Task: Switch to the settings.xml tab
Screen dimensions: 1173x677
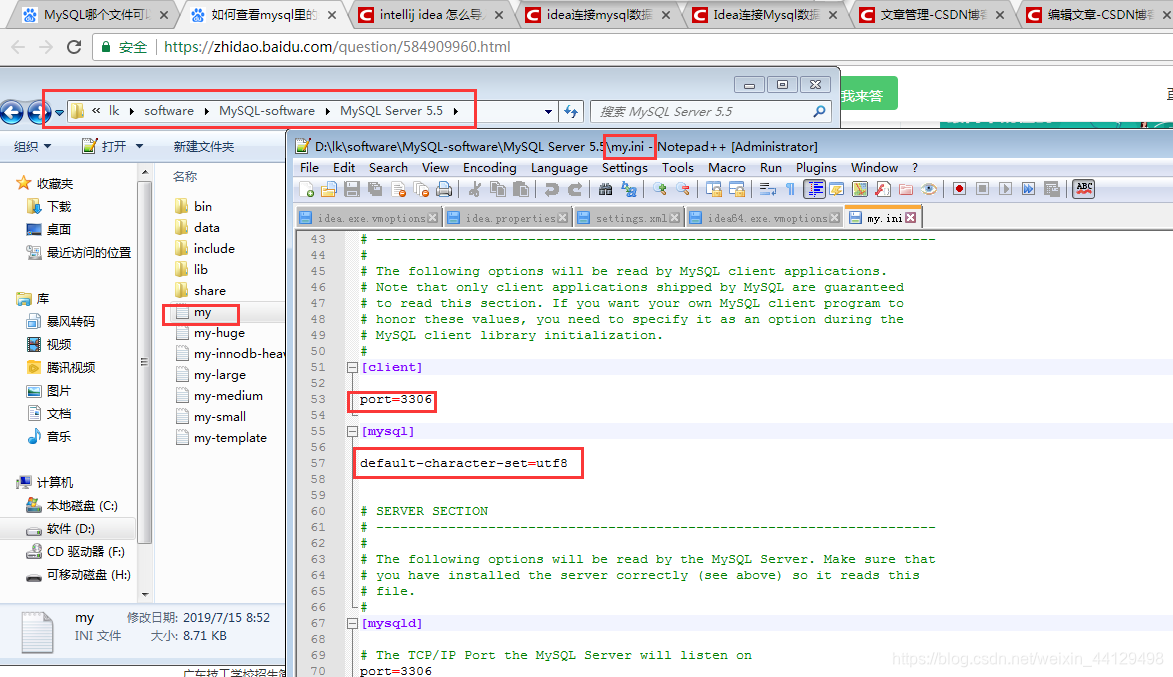Action: tap(628, 218)
